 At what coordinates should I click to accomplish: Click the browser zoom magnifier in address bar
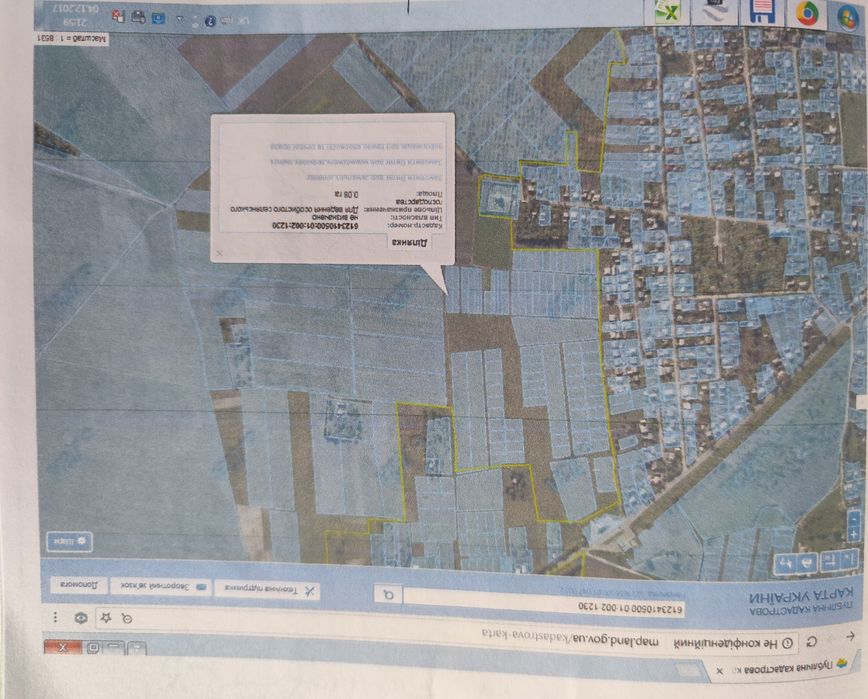tap(127, 618)
